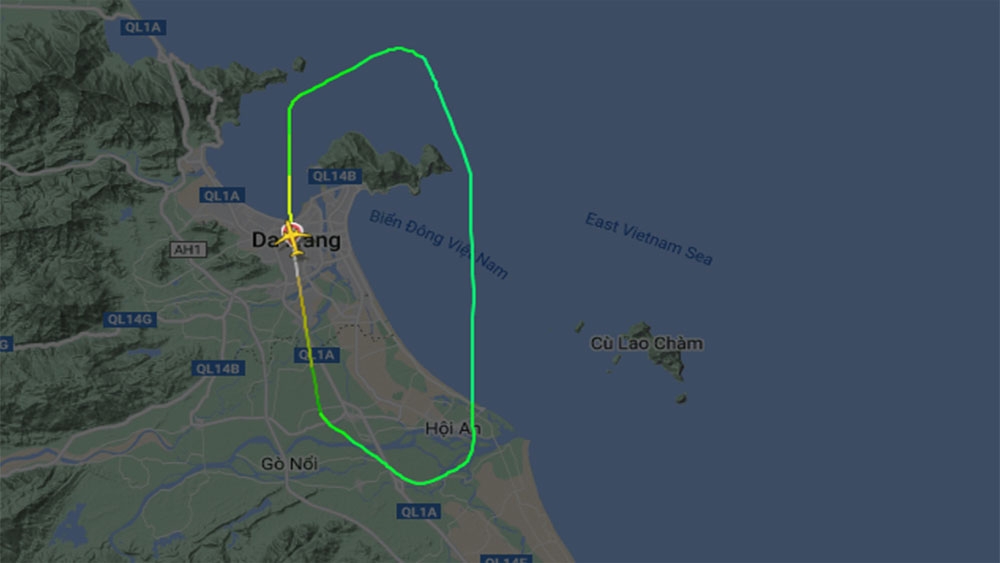Click the Biển Đông Việt Nam sea label
The height and width of the screenshot is (563, 1000).
click(x=439, y=245)
